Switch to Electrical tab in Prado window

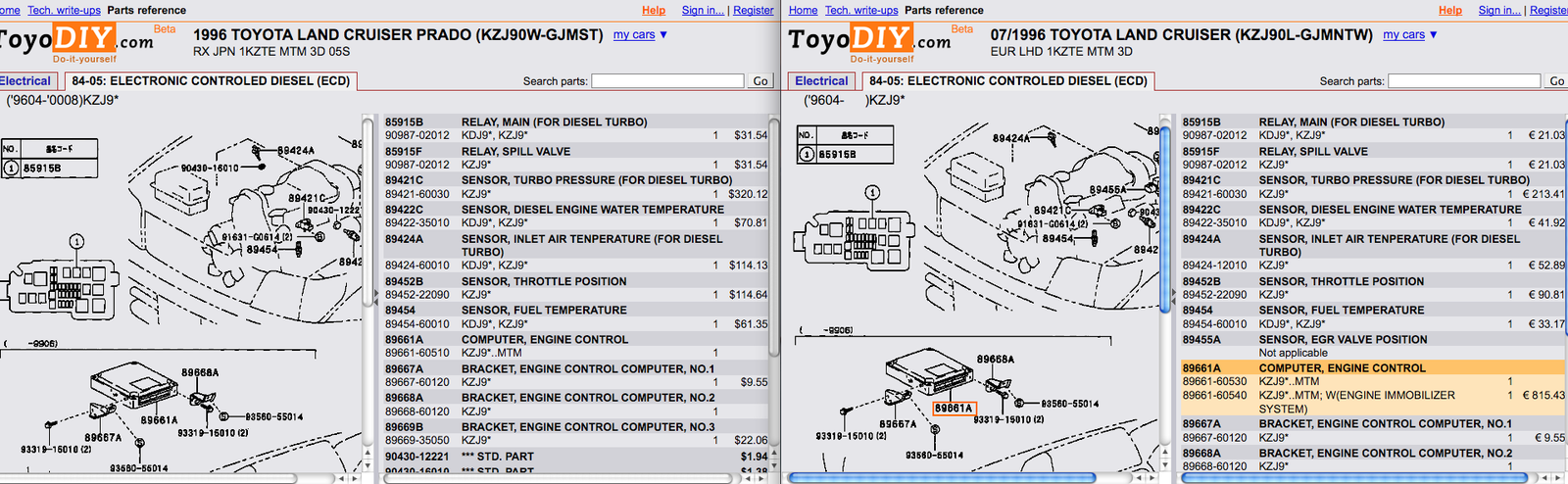coord(26,81)
